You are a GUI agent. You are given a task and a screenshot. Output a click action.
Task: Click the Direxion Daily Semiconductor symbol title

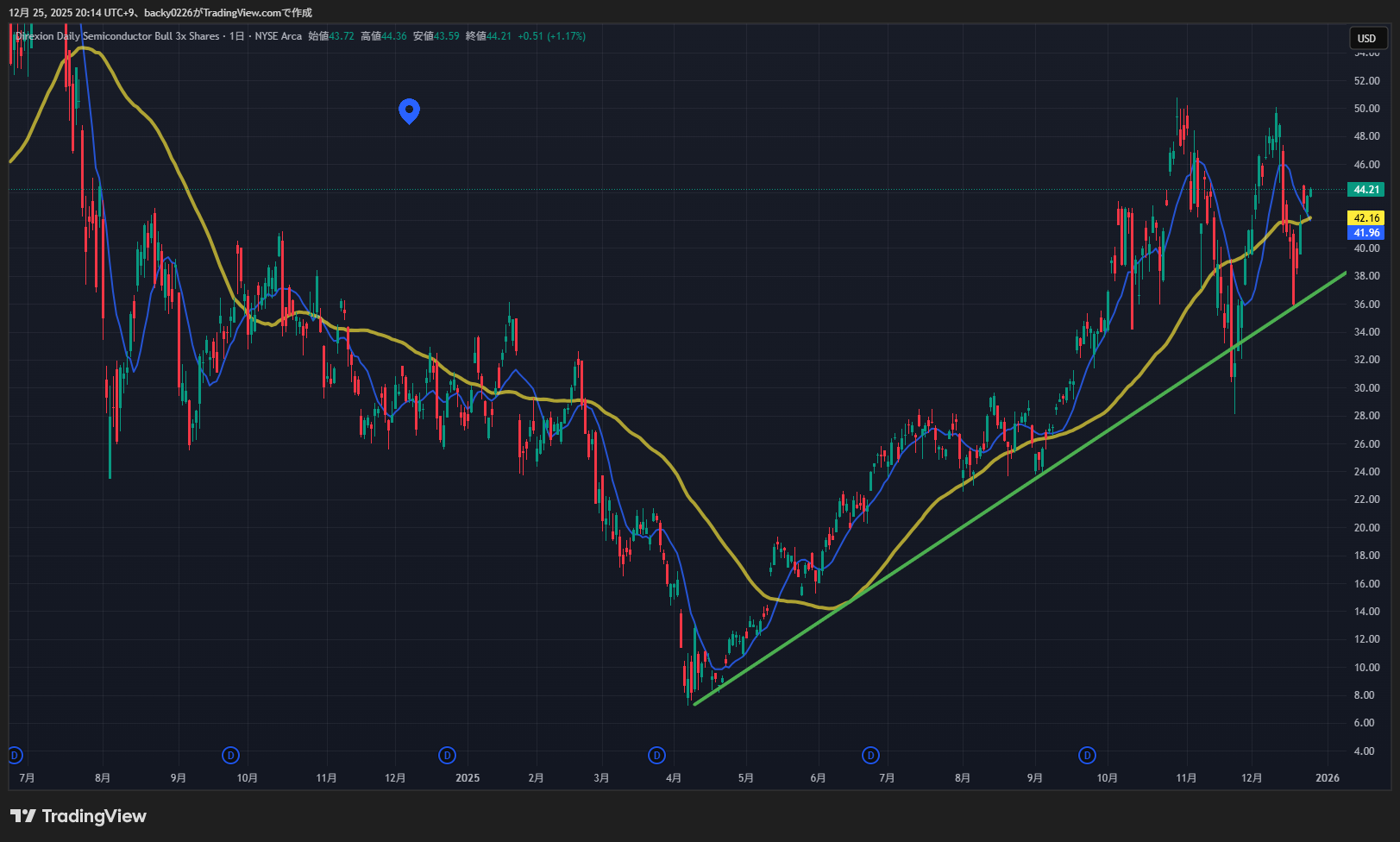[117, 36]
